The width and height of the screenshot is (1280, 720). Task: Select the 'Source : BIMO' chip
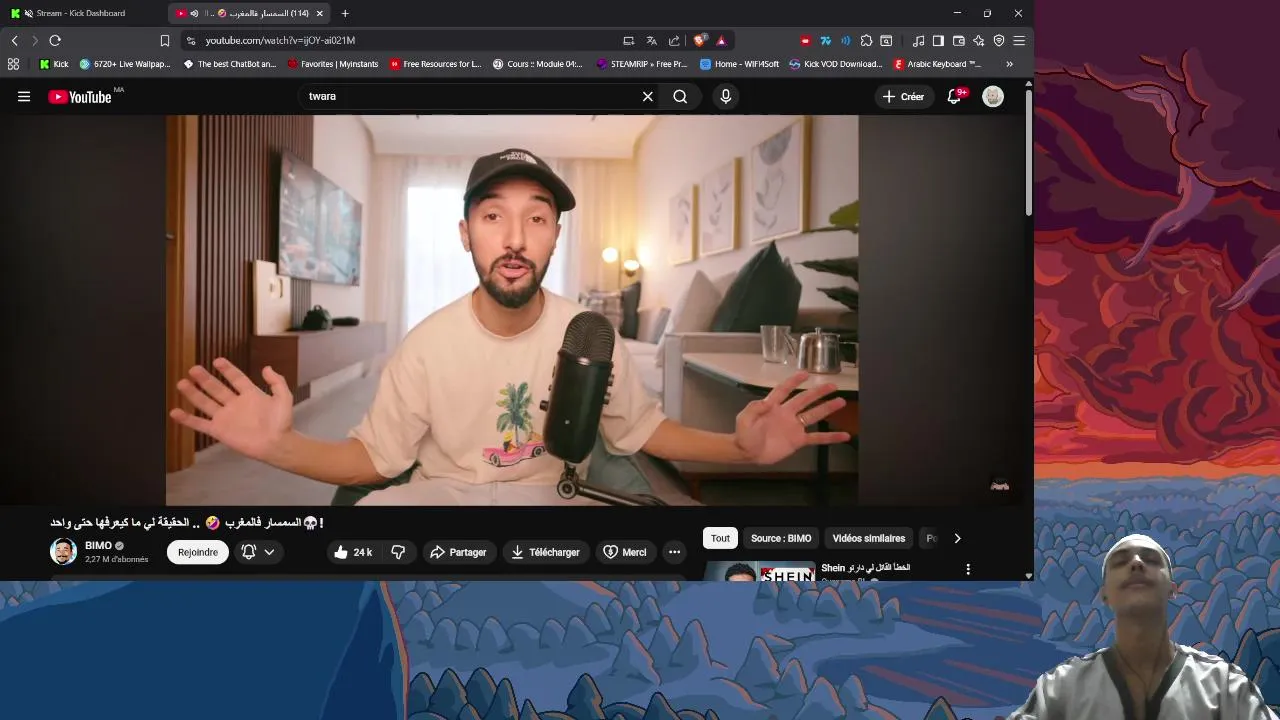tap(781, 538)
